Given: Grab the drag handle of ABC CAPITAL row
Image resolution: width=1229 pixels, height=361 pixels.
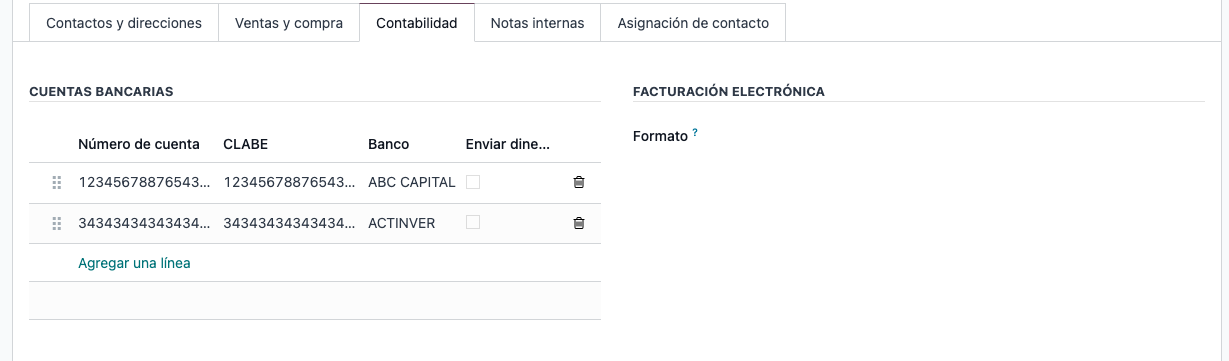Looking at the screenshot, I should click(x=57, y=183).
